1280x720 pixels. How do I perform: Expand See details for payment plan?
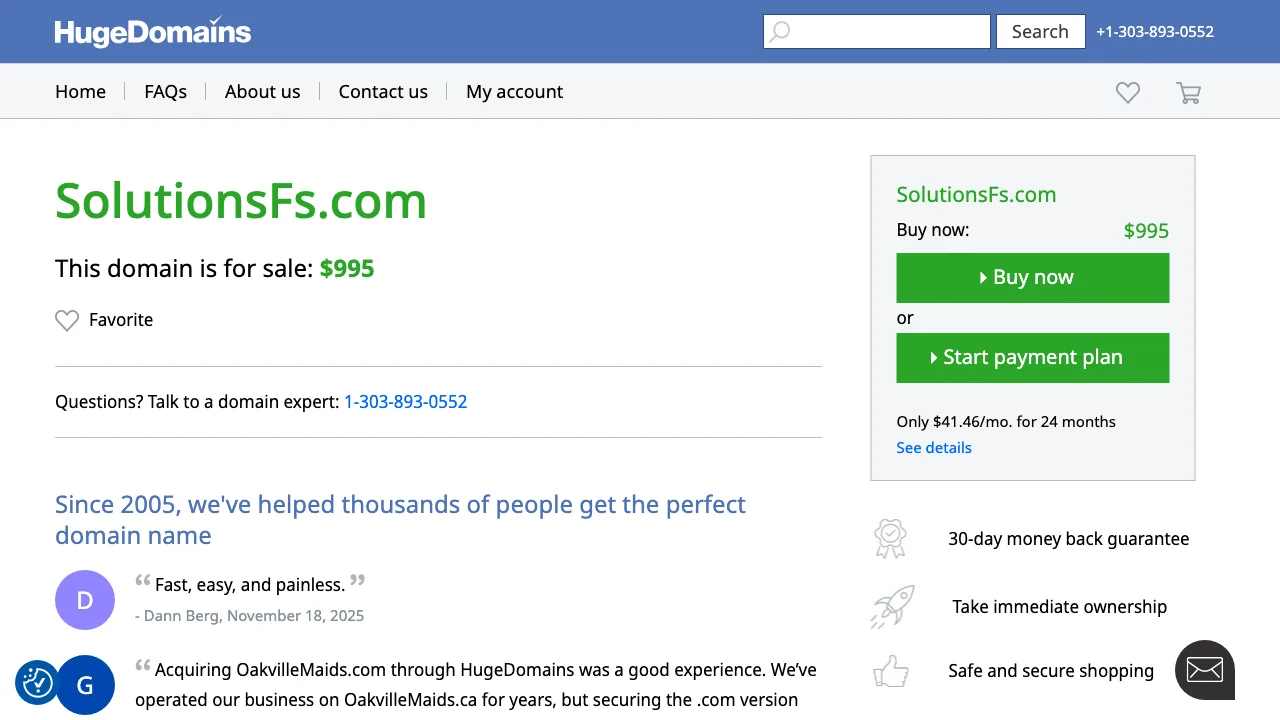point(933,448)
